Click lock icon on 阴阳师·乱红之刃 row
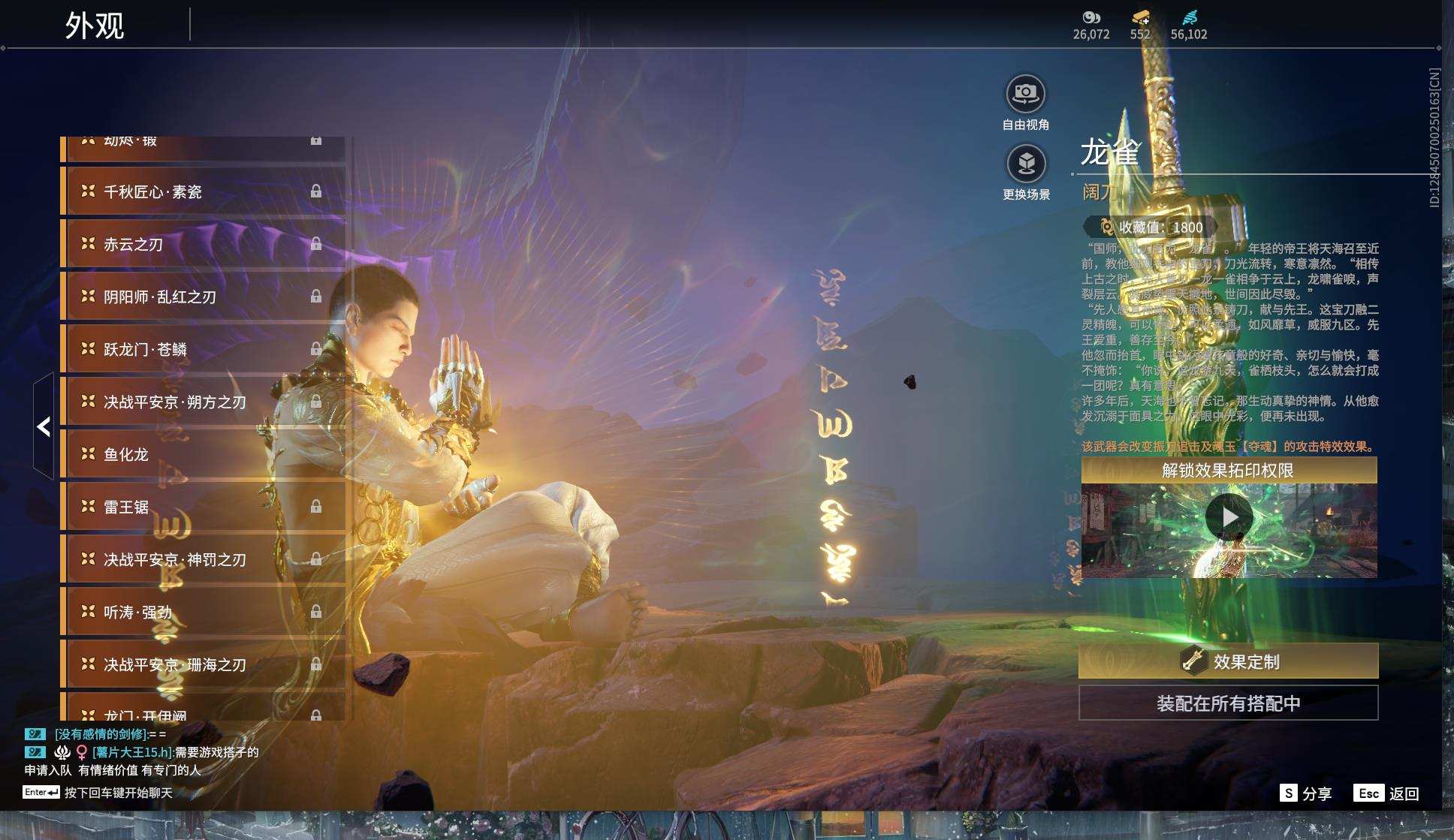The width and height of the screenshot is (1454, 840). pyautogui.click(x=316, y=297)
